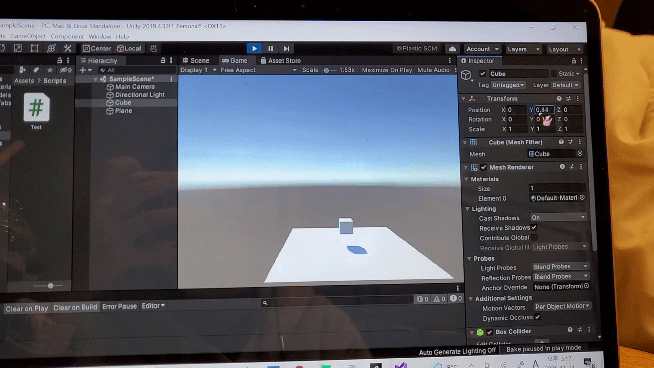Open Mesh field object picker circle
Image resolution: width=654 pixels, height=368 pixels.
(x=580, y=154)
